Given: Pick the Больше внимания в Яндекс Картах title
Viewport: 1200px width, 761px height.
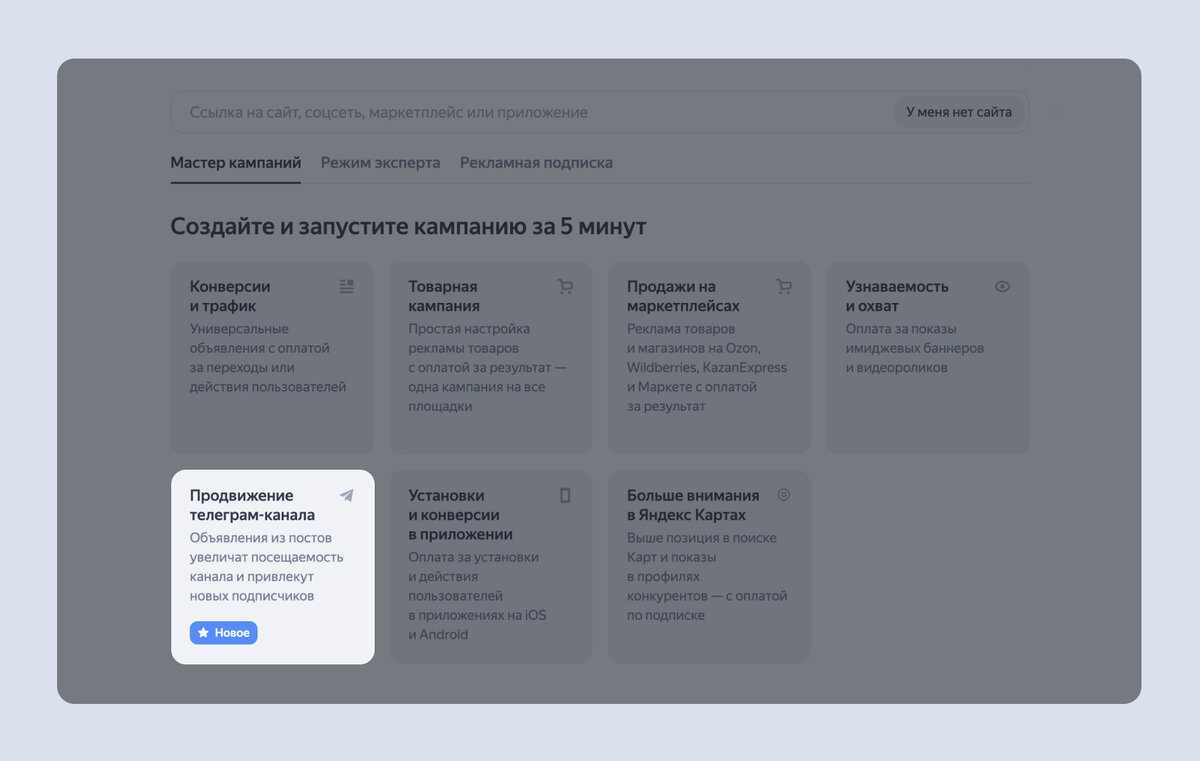Looking at the screenshot, I should point(693,505).
